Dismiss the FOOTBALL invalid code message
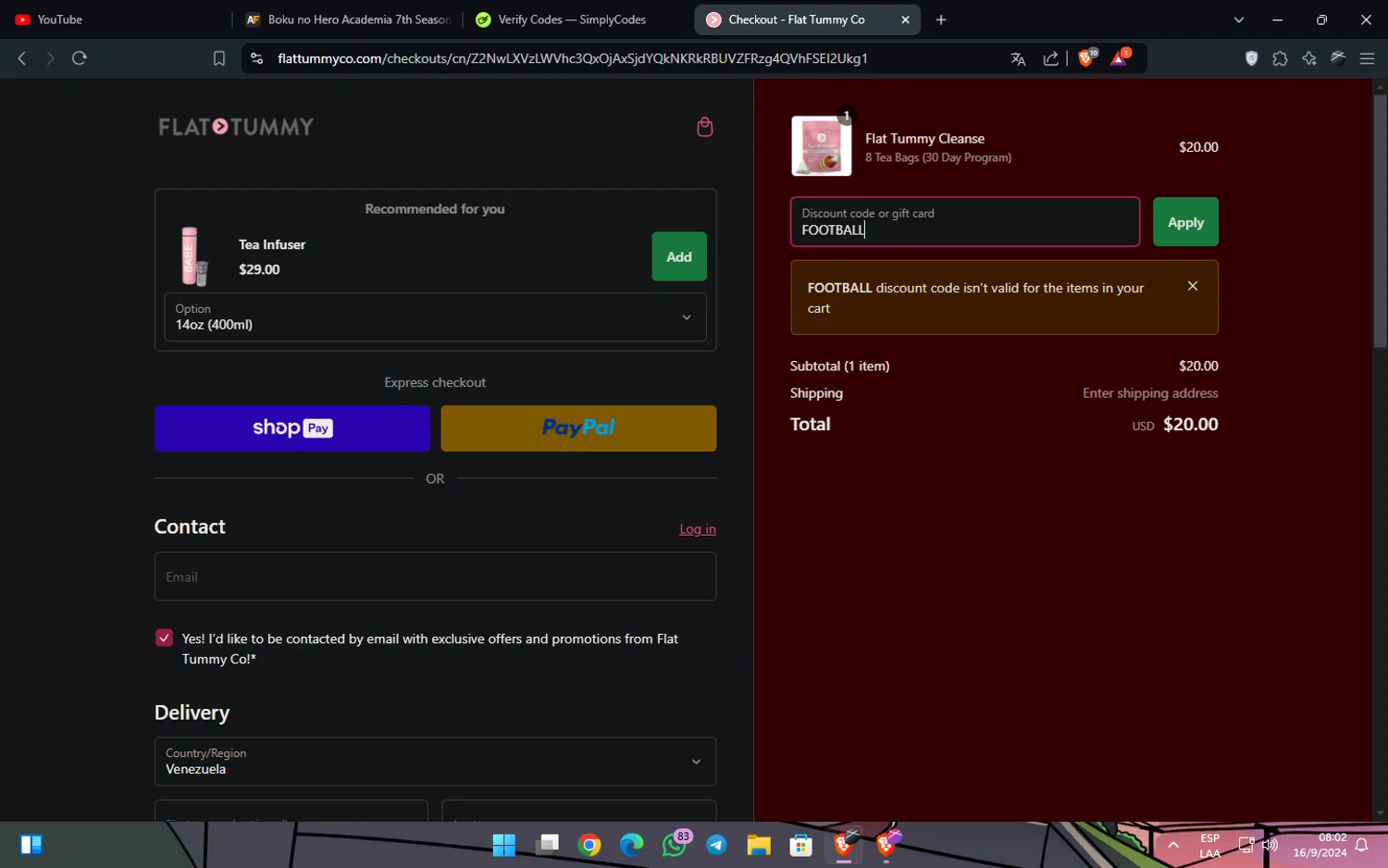The height and width of the screenshot is (868, 1388). point(1192,286)
